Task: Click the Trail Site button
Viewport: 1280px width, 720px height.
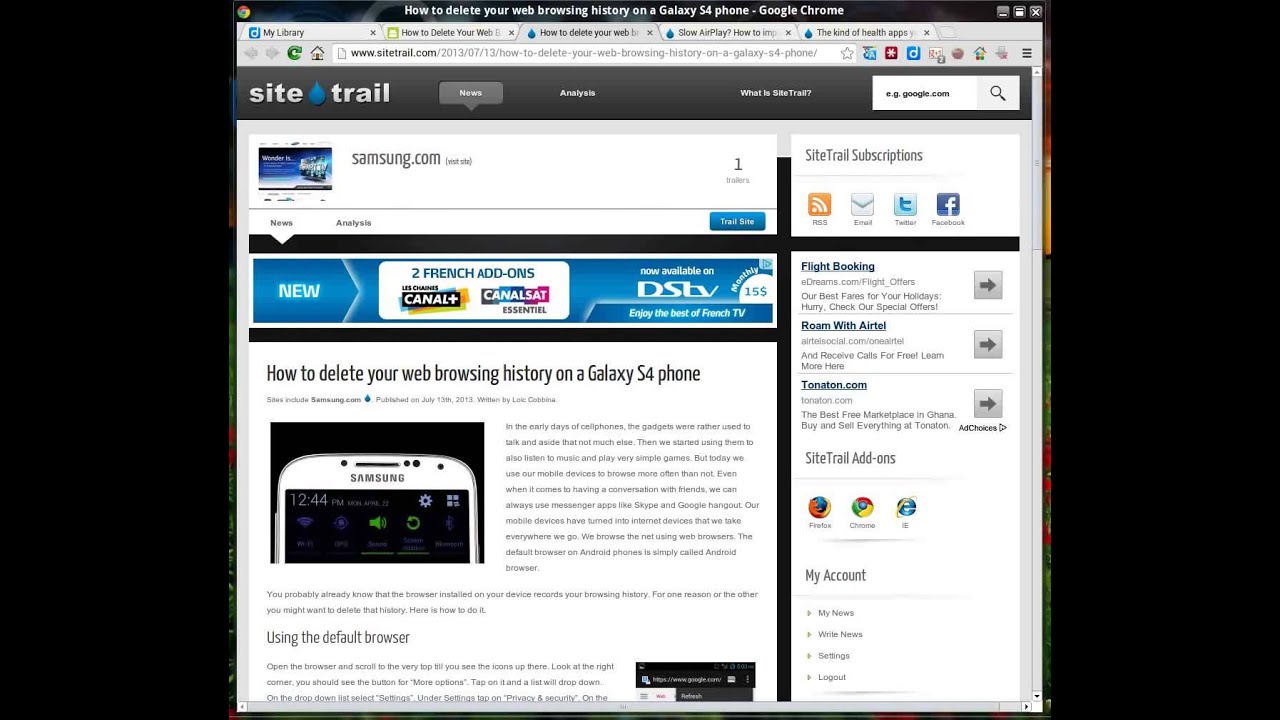Action: pos(737,221)
